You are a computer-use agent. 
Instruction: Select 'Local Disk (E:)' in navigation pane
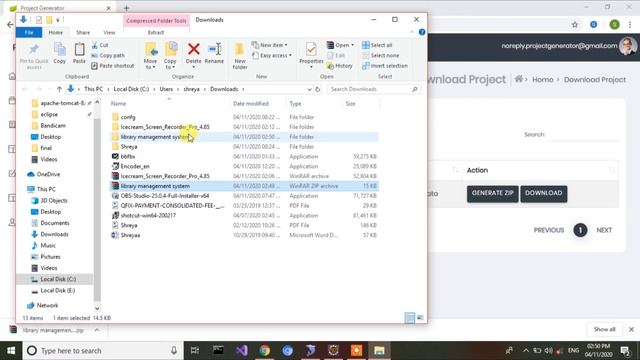[58, 290]
